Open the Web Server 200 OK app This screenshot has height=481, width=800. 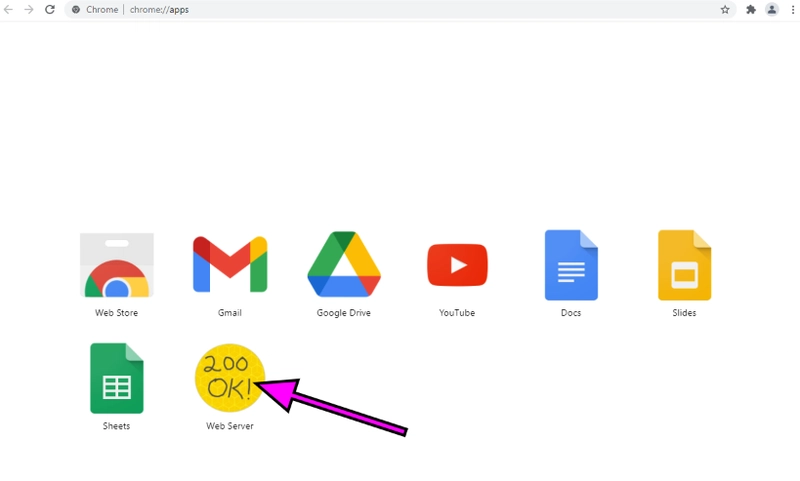(x=230, y=378)
